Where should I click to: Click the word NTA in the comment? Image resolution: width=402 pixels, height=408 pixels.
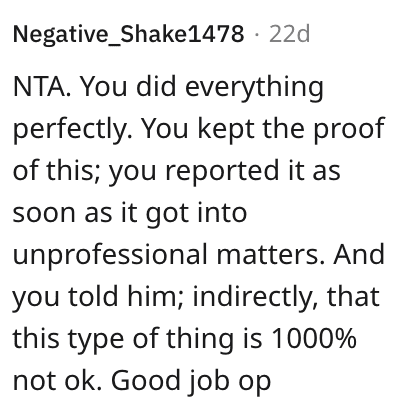pyautogui.click(x=42, y=87)
